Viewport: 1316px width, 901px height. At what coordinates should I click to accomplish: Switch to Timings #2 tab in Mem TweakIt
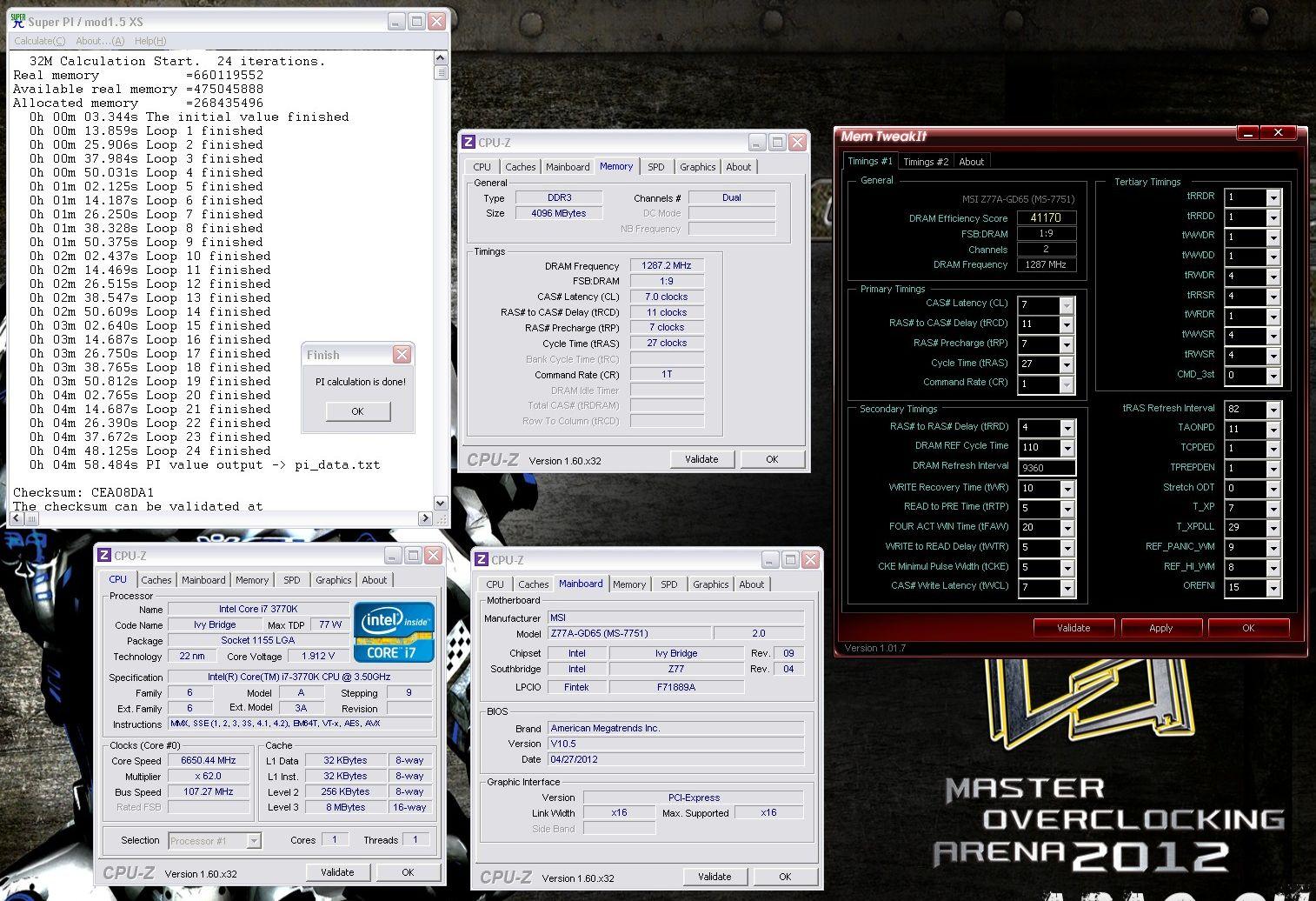pyautogui.click(x=926, y=162)
